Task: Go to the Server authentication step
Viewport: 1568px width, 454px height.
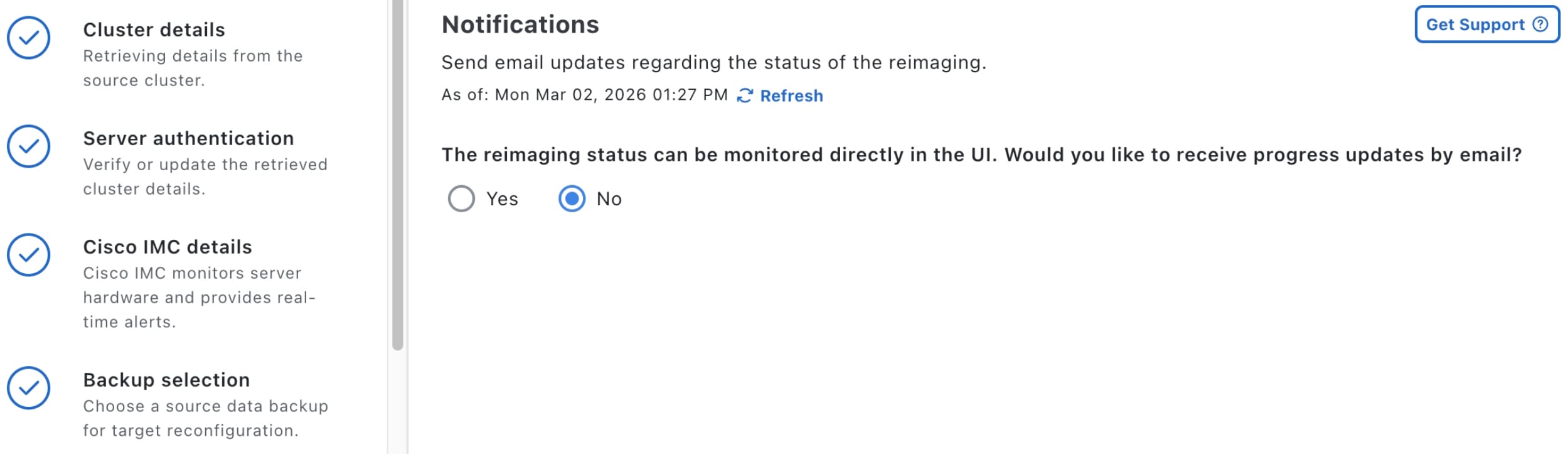Action: [188, 138]
